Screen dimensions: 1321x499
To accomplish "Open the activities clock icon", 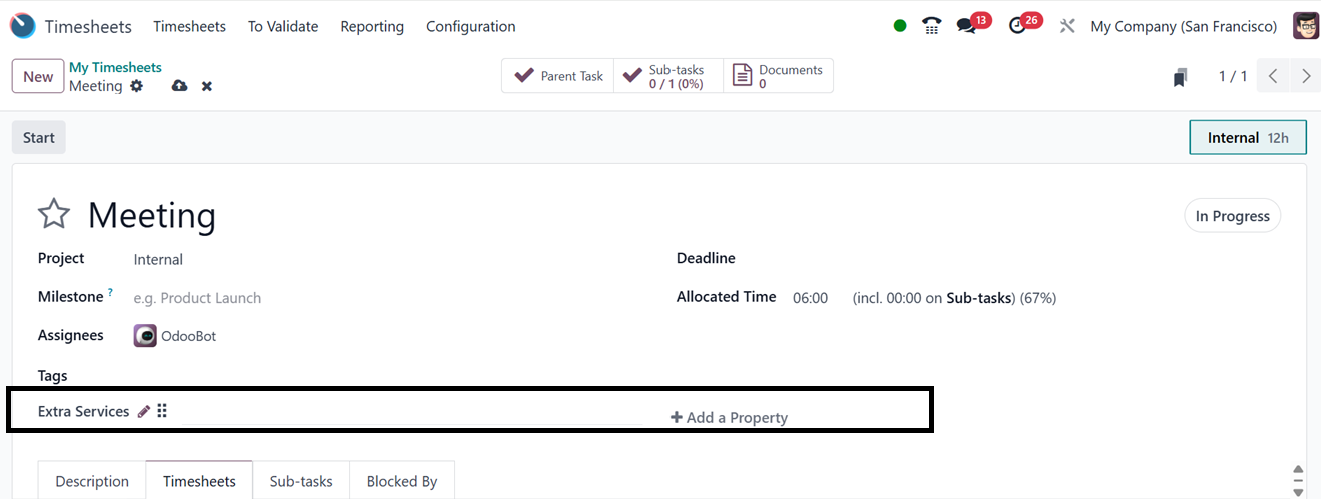I will 1018,26.
